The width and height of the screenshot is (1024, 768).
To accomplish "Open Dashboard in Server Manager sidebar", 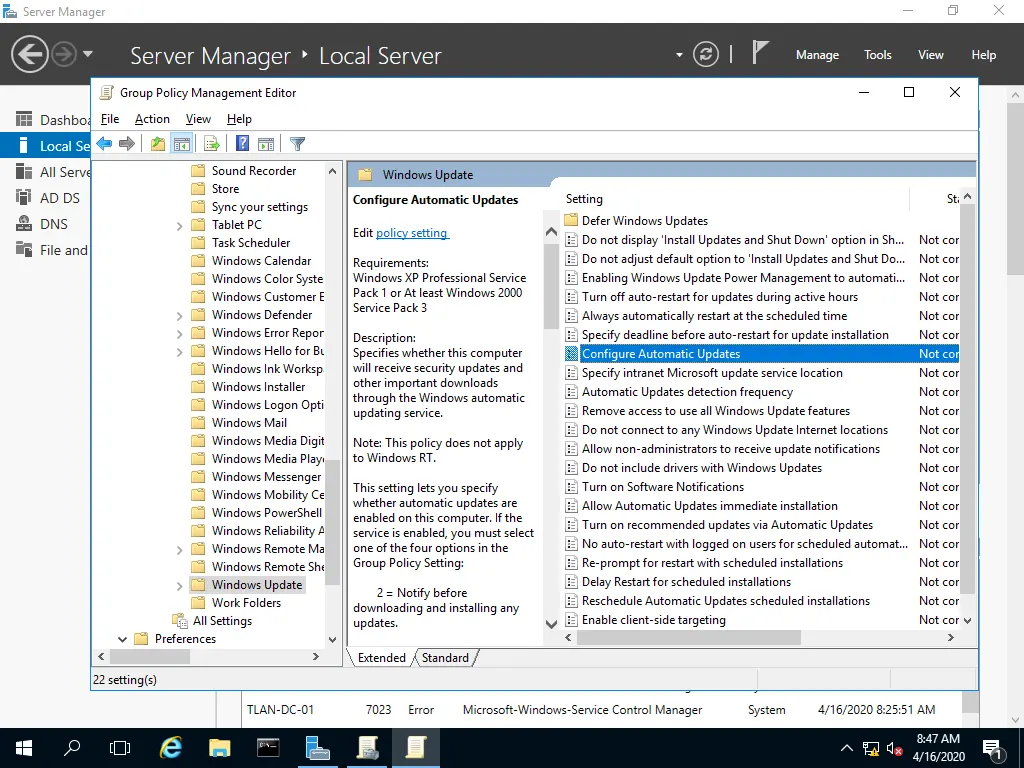I will (54, 120).
